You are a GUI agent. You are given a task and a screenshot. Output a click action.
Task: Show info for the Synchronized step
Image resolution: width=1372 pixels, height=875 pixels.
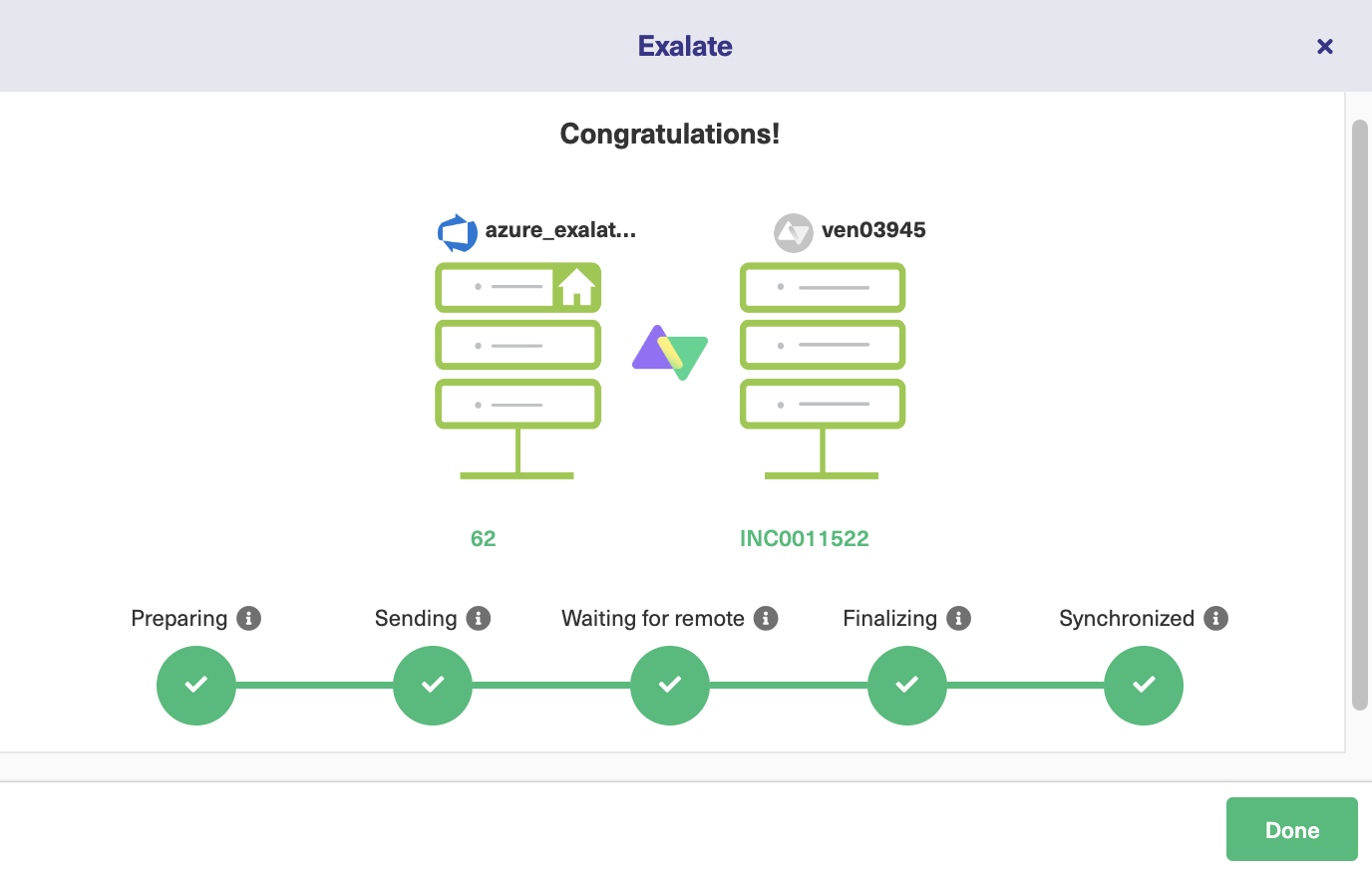(x=1215, y=618)
